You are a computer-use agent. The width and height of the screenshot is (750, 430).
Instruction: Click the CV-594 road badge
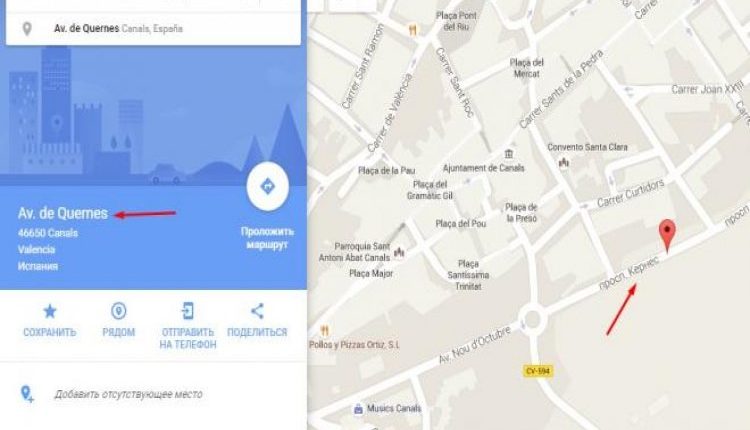tap(538, 371)
